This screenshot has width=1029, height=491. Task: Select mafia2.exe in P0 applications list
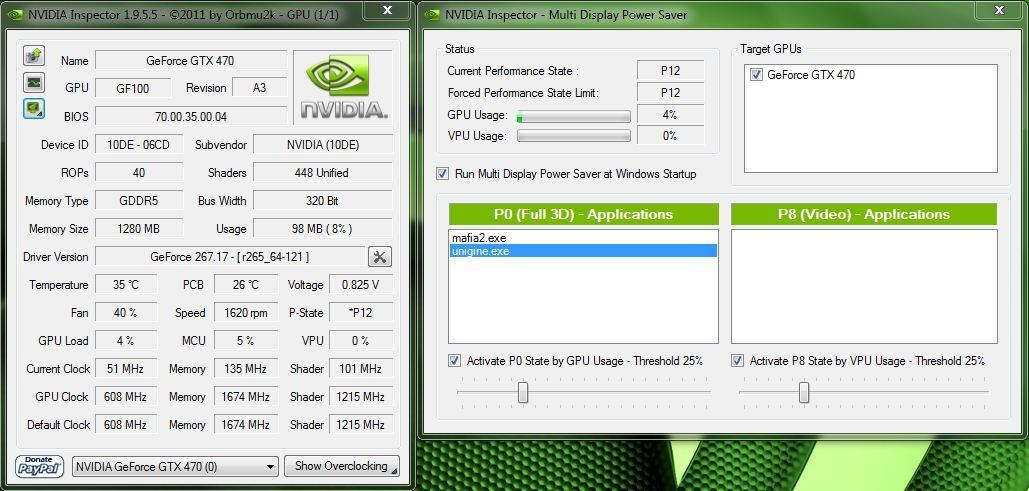[x=583, y=238]
